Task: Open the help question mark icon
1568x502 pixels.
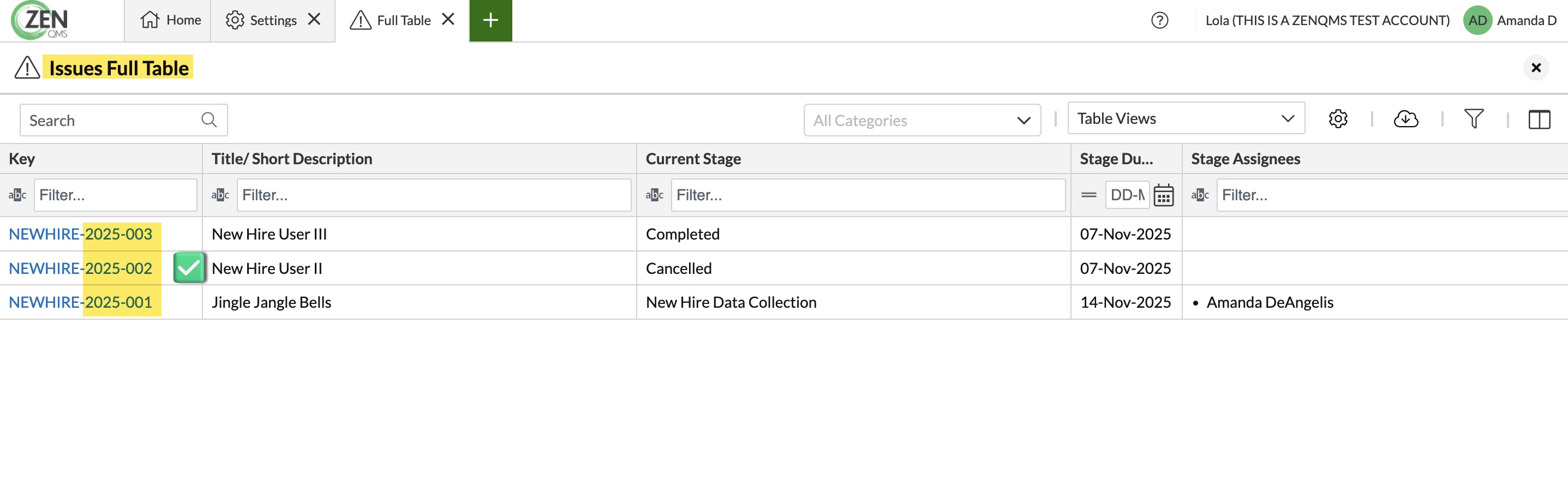Action: (x=1159, y=20)
